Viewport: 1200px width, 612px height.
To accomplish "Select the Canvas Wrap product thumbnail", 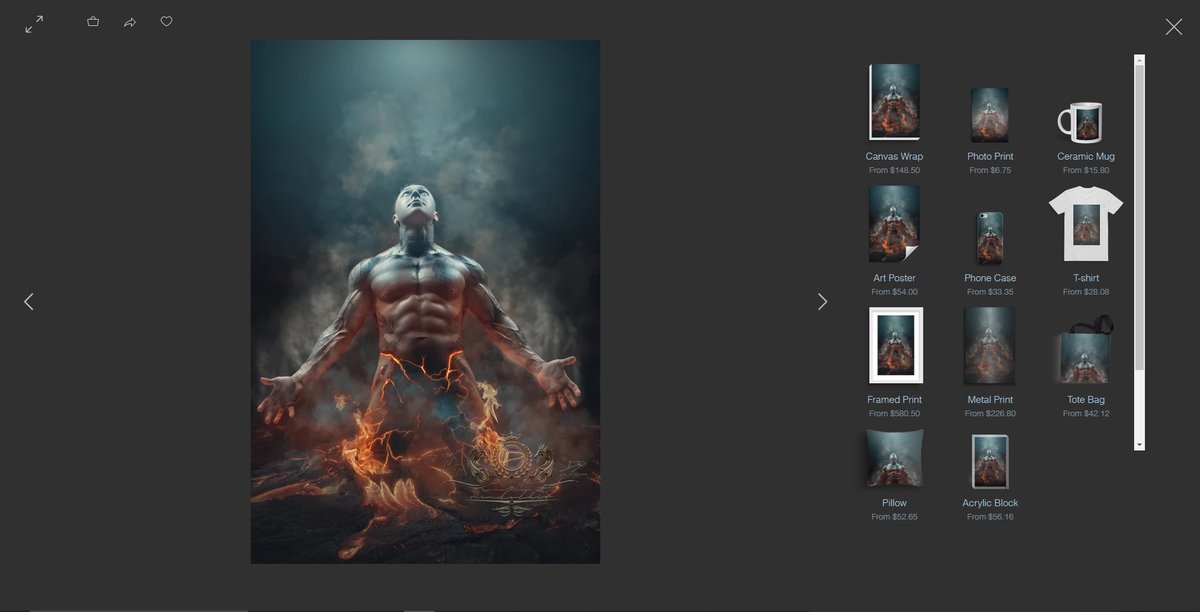I will 895,103.
